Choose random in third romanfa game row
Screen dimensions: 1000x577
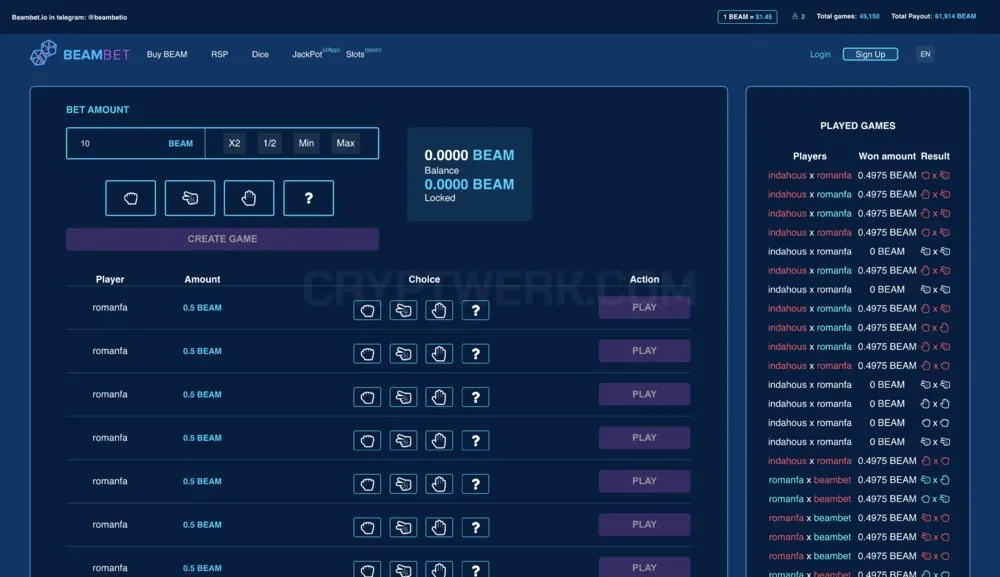(475, 397)
